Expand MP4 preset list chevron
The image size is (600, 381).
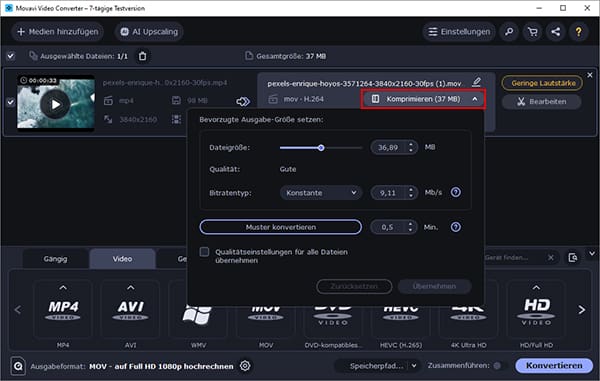[63, 287]
